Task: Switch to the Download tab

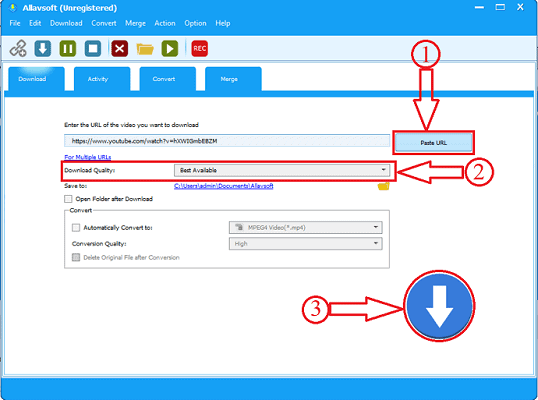Action: pyautogui.click(x=36, y=79)
